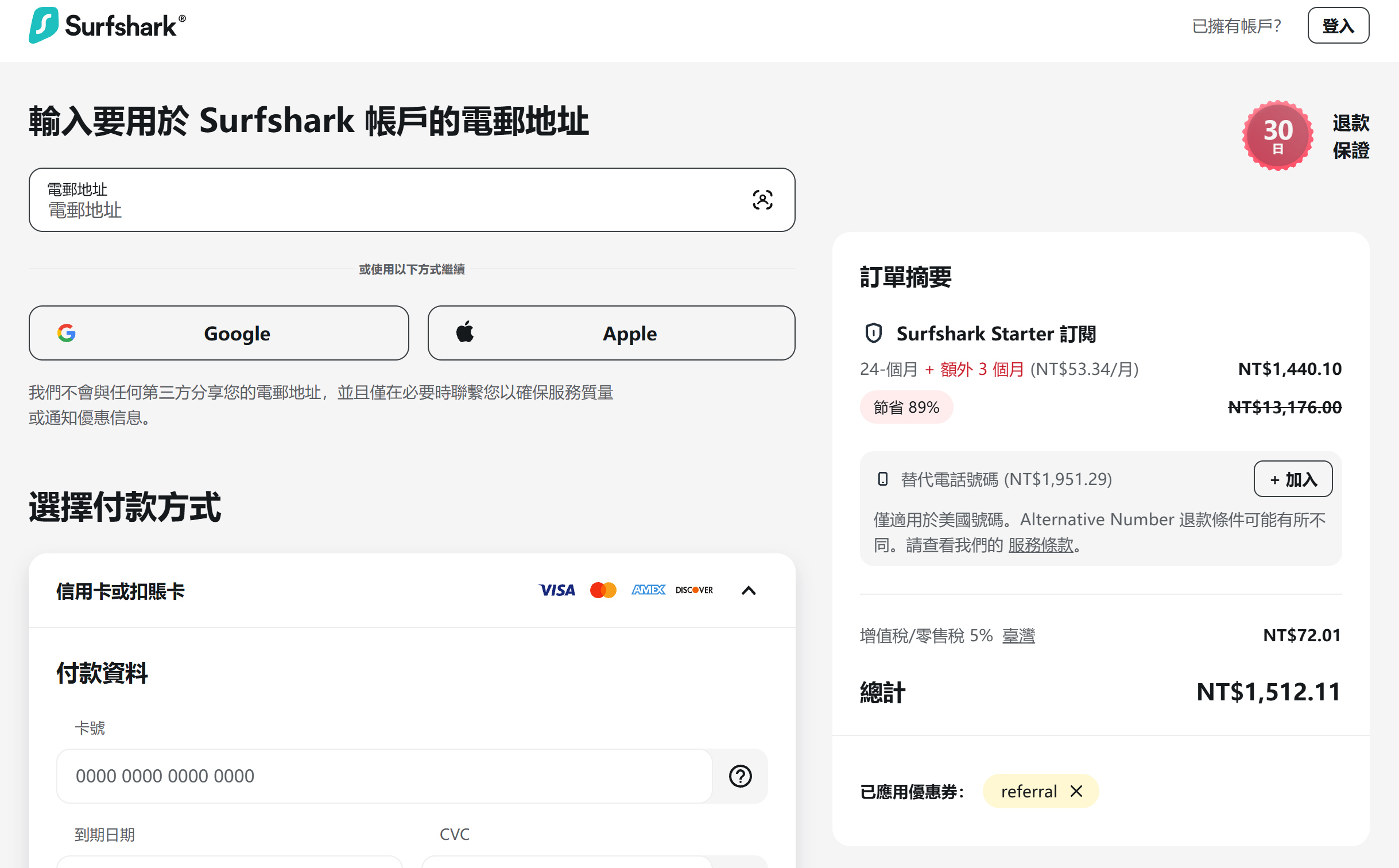Image resolution: width=1399 pixels, height=868 pixels.
Task: Click the 卡號 card number field
Action: tap(384, 776)
